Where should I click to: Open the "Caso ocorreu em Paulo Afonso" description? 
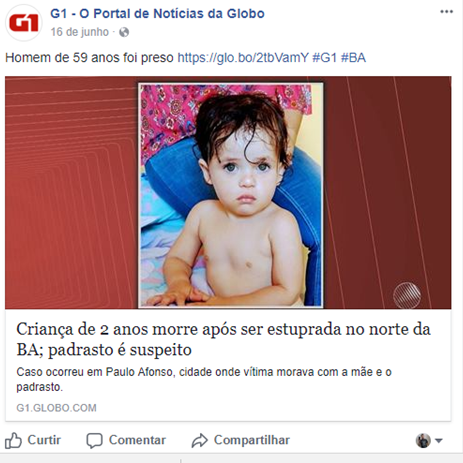coord(204,379)
